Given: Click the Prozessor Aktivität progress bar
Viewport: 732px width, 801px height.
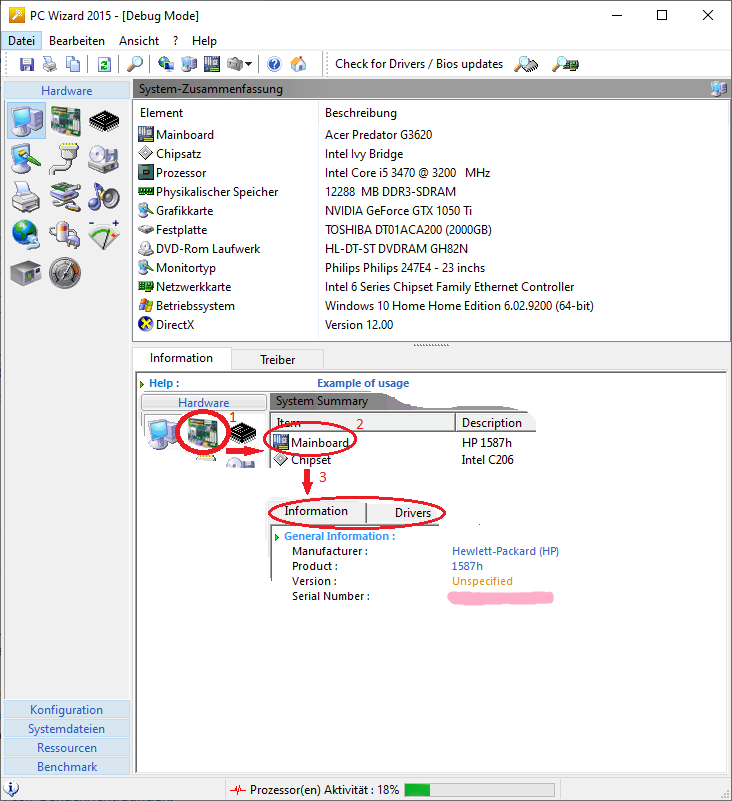Looking at the screenshot, I should click(x=479, y=790).
